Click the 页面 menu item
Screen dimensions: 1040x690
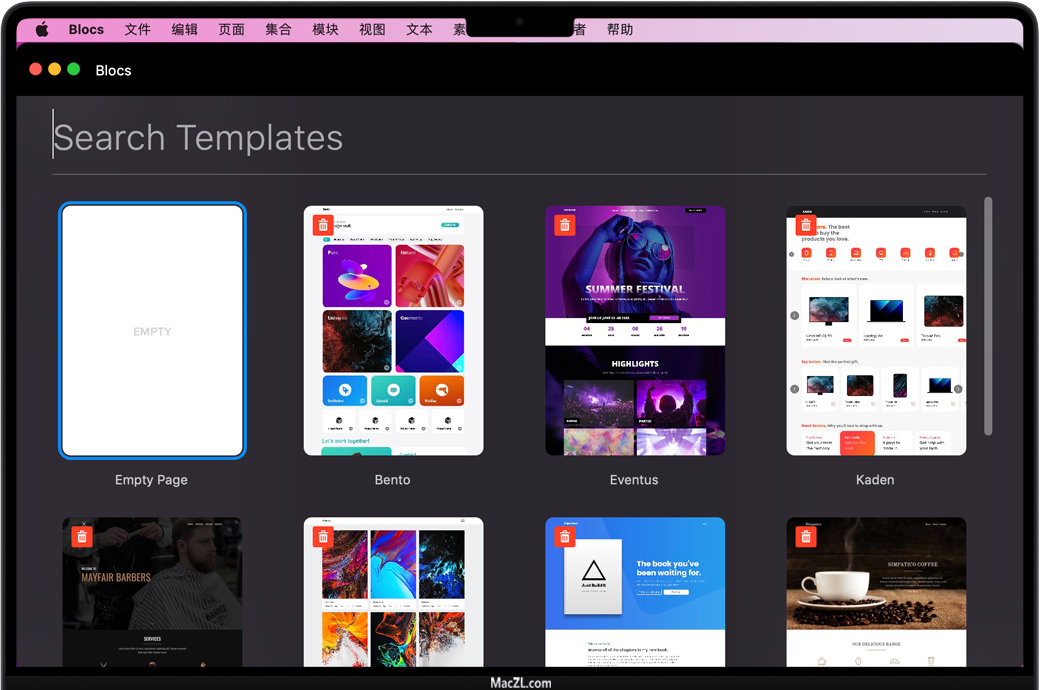click(x=231, y=29)
